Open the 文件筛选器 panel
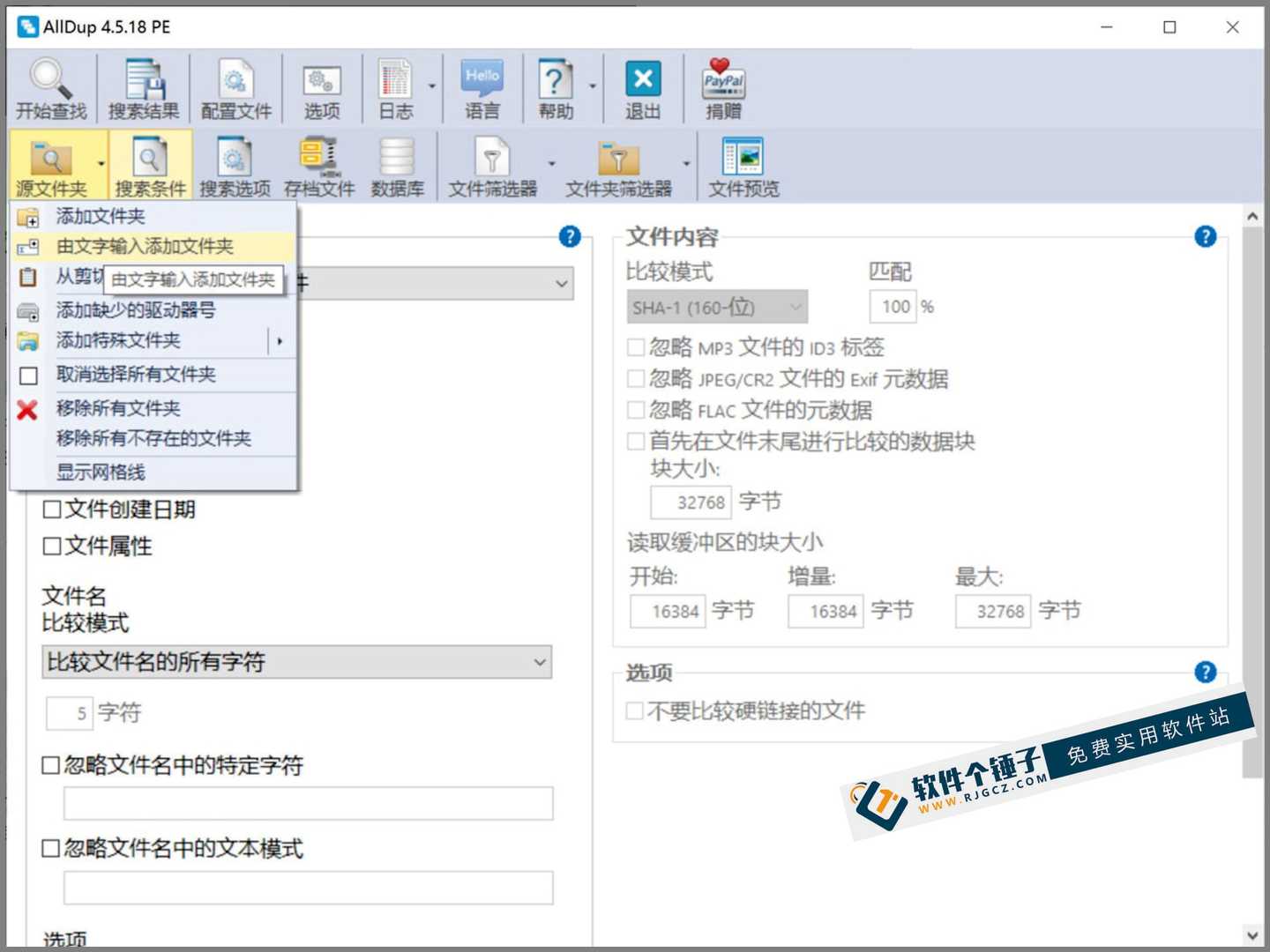Viewport: 1270px width, 952px height. click(x=492, y=165)
